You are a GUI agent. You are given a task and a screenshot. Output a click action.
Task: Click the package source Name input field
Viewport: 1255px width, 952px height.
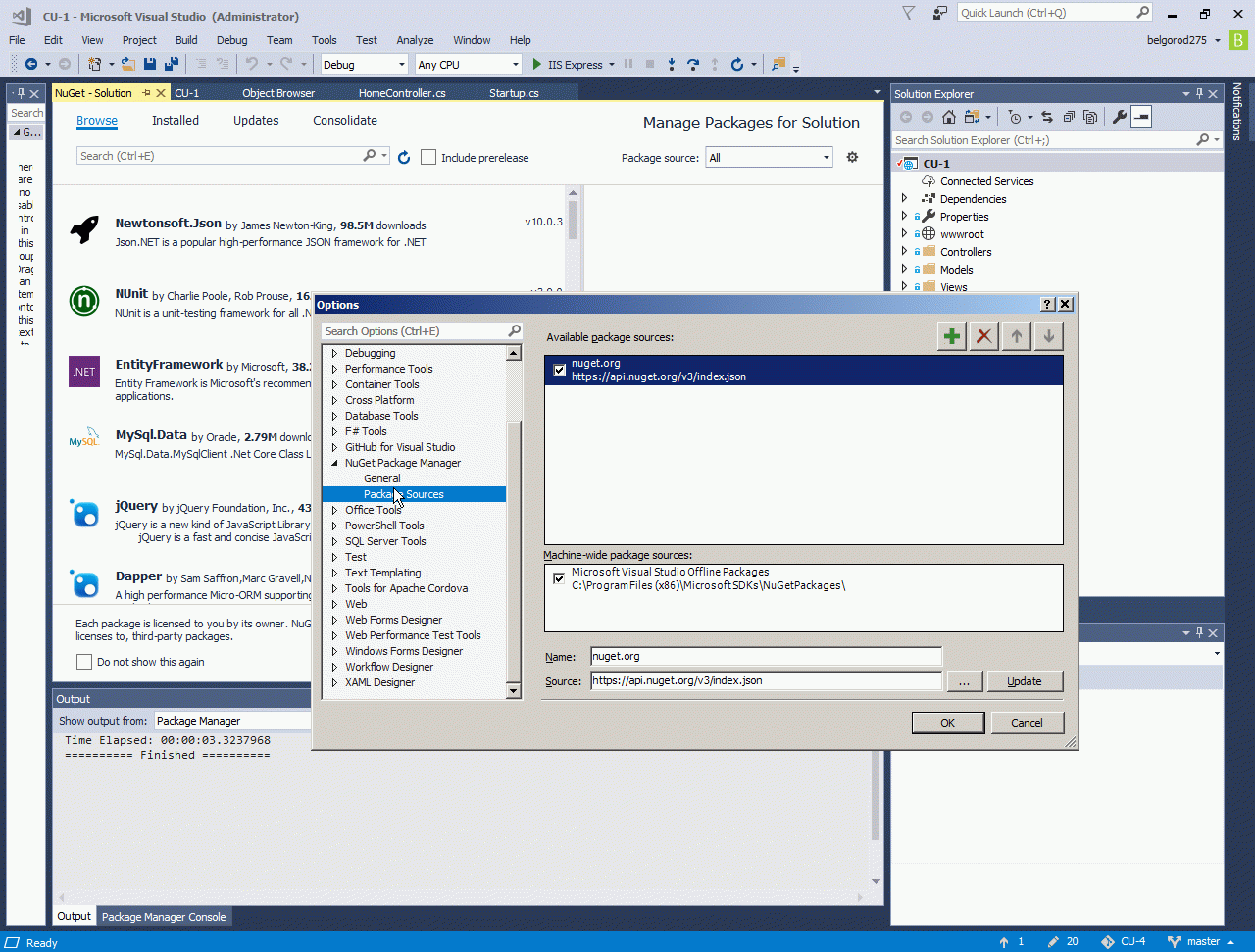pyautogui.click(x=766, y=657)
